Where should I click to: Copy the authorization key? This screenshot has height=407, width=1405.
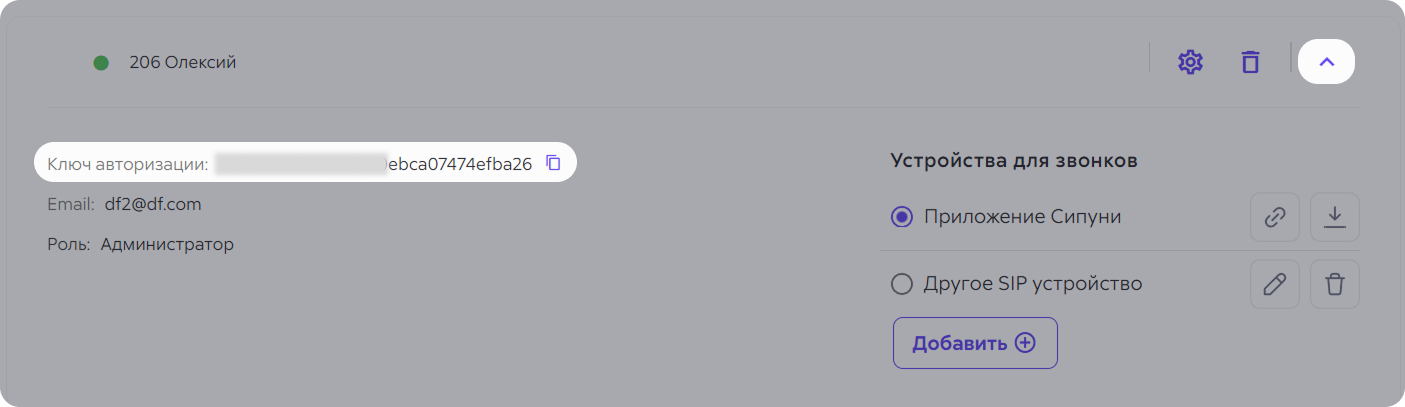[x=554, y=163]
